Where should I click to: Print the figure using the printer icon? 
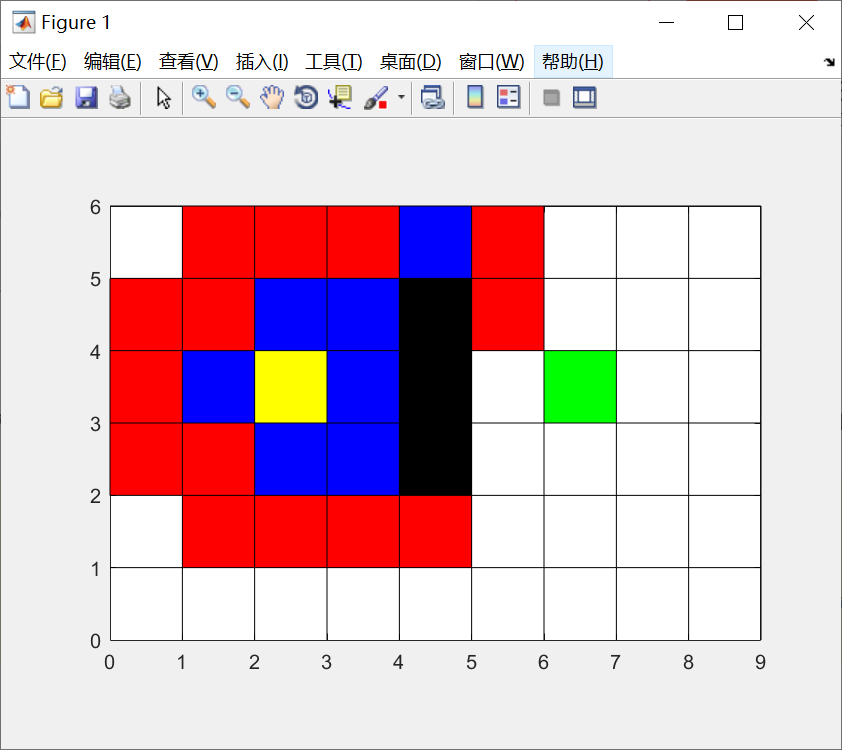pos(120,98)
